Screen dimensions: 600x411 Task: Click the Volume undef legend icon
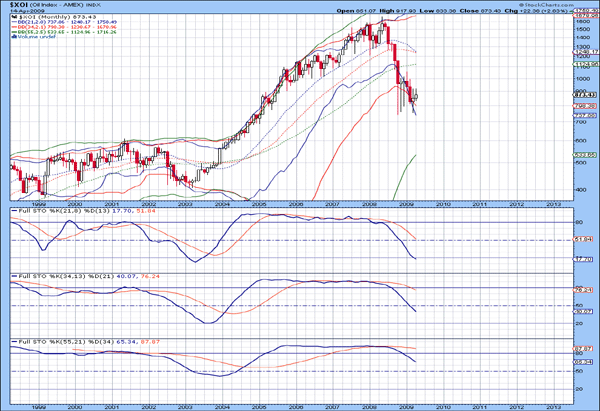coord(11,37)
